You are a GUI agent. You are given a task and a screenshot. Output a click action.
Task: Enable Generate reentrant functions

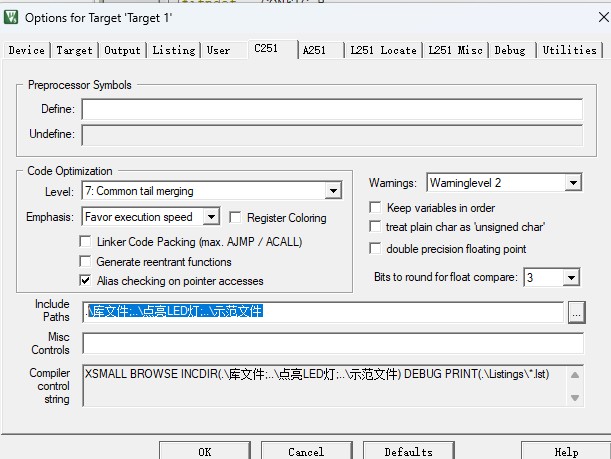86,261
